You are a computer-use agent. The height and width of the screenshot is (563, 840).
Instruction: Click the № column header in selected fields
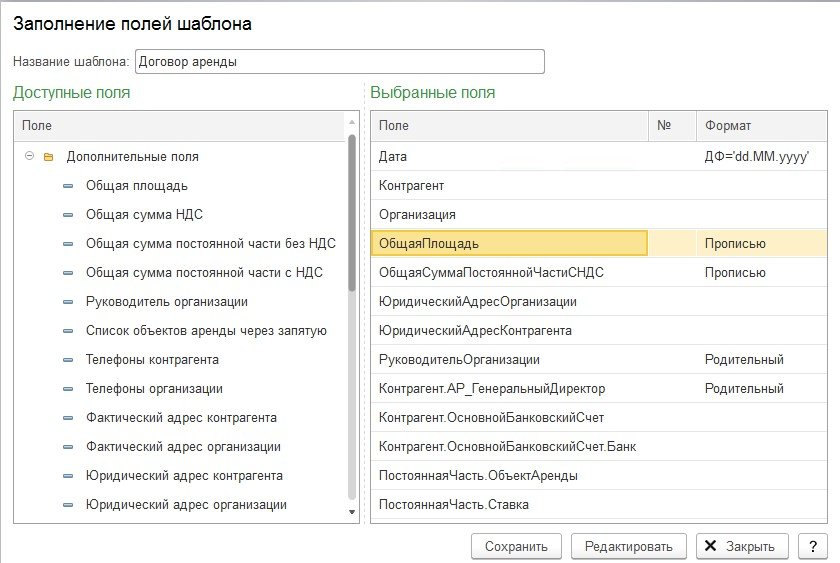click(672, 126)
